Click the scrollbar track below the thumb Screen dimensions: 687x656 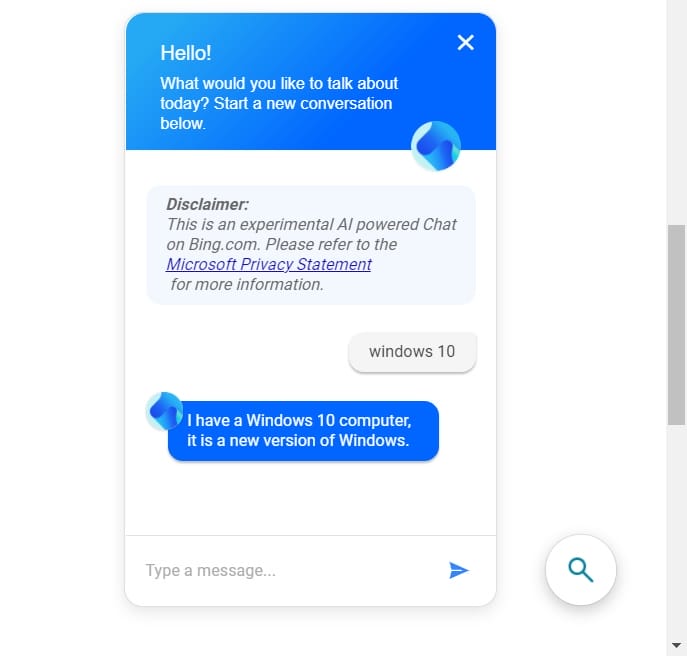[676, 530]
